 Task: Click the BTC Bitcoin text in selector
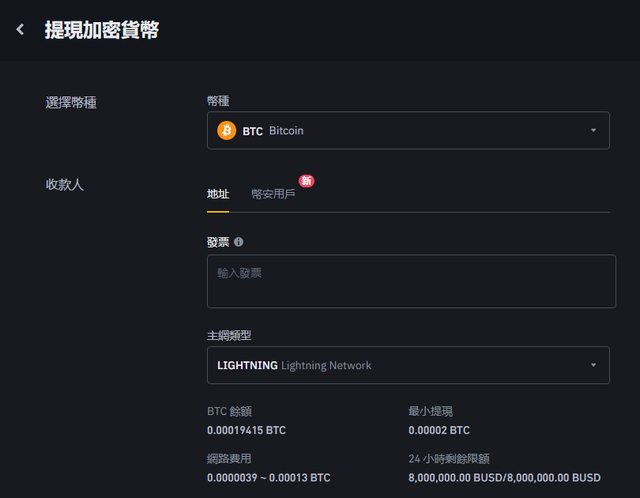273,131
